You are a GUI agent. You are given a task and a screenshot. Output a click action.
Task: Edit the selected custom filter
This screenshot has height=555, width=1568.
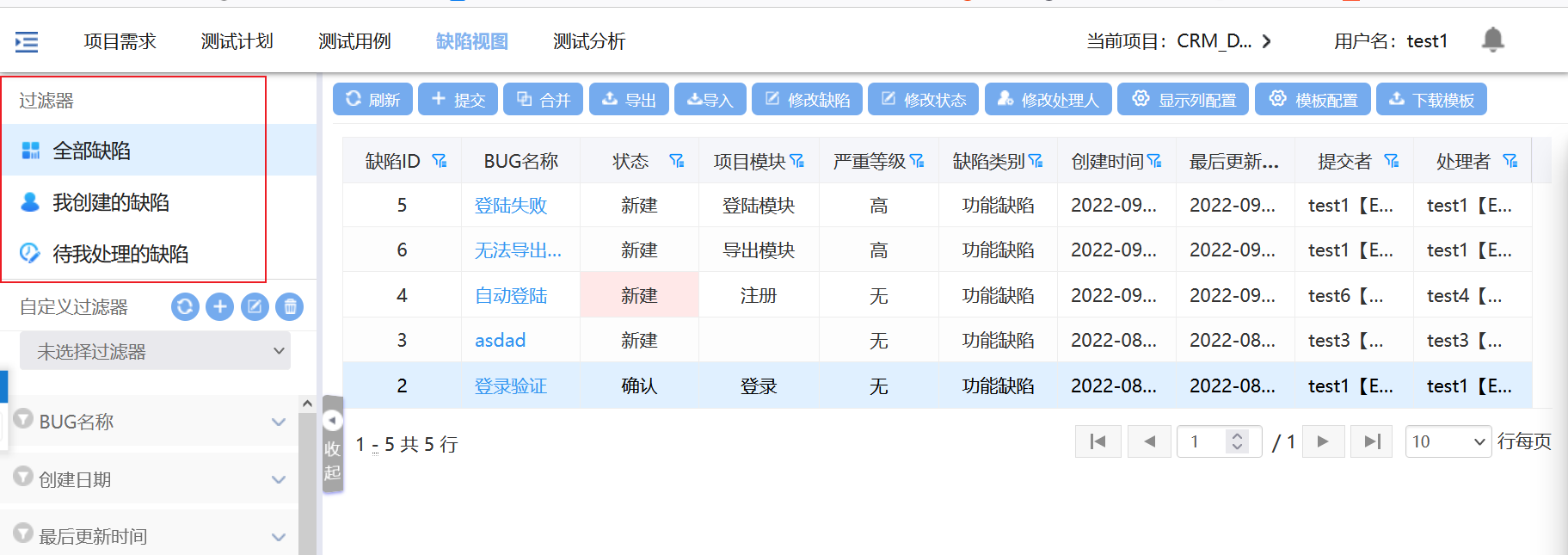[255, 306]
